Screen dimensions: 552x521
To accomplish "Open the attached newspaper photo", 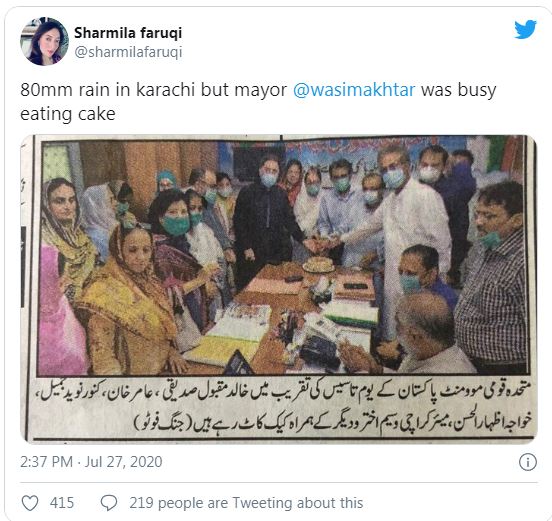I will click(278, 289).
